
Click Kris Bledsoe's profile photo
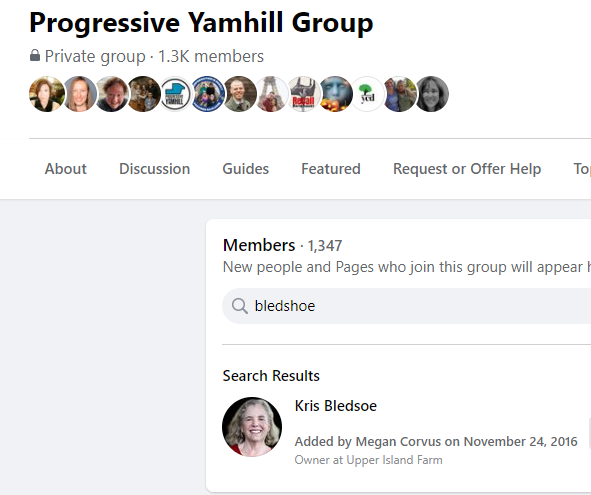pos(252,427)
